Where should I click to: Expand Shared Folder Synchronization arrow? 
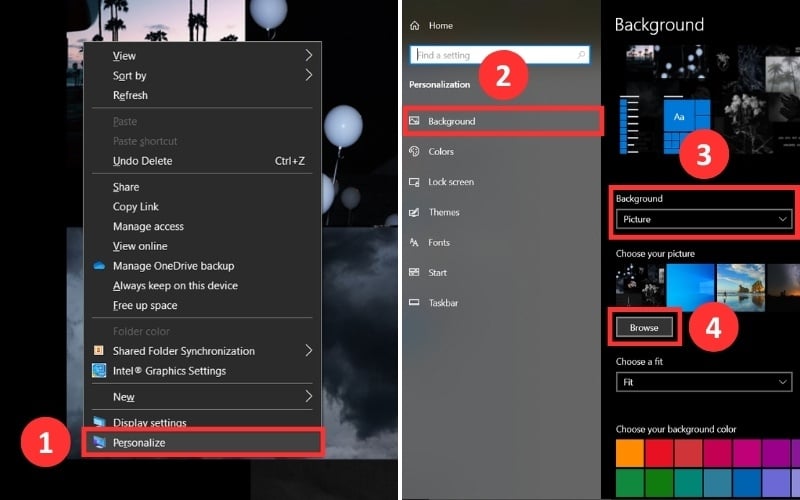click(309, 350)
